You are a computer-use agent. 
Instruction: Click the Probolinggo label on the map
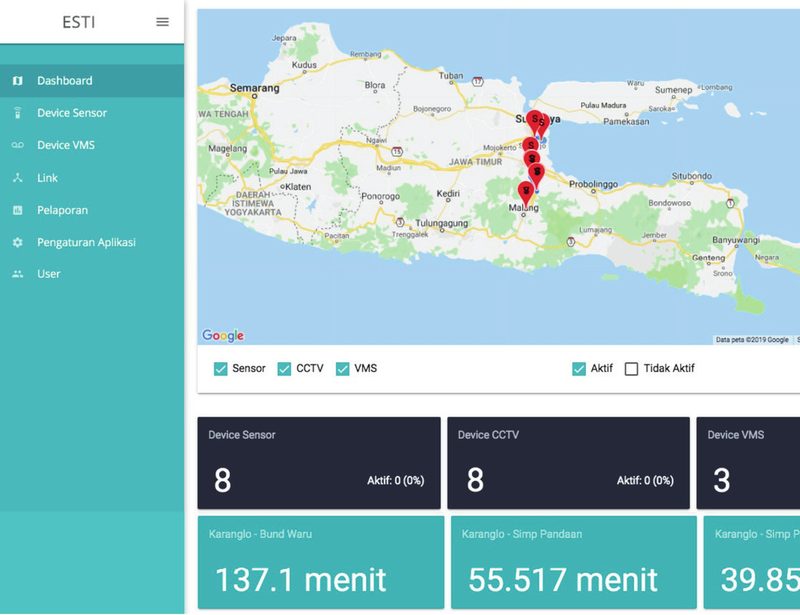(x=593, y=184)
